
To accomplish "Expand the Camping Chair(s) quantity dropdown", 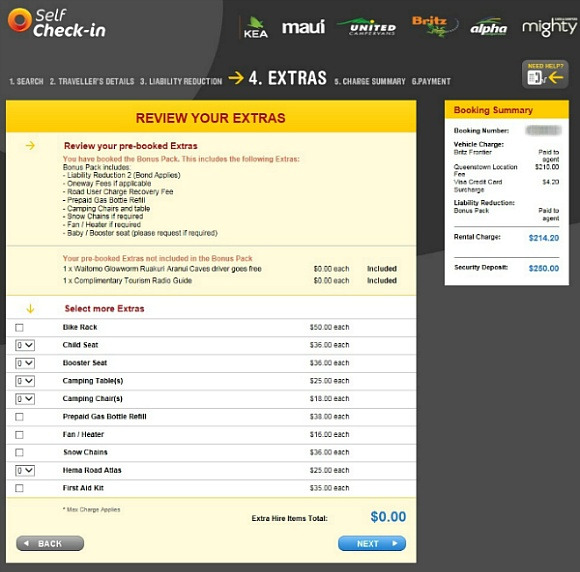I will (25, 399).
